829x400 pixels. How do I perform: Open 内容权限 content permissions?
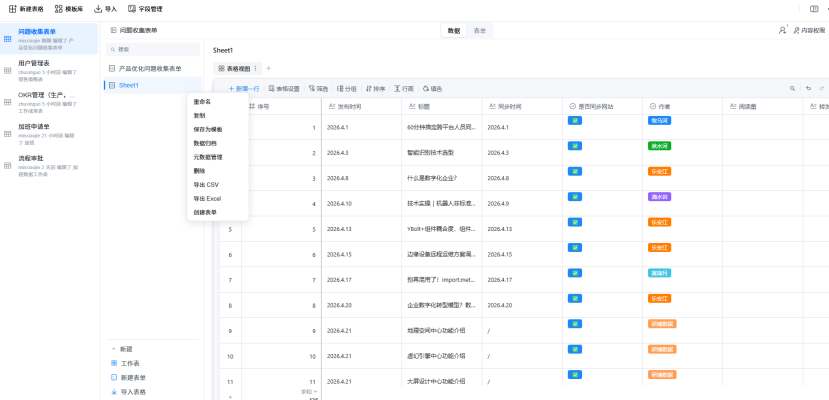(x=809, y=31)
